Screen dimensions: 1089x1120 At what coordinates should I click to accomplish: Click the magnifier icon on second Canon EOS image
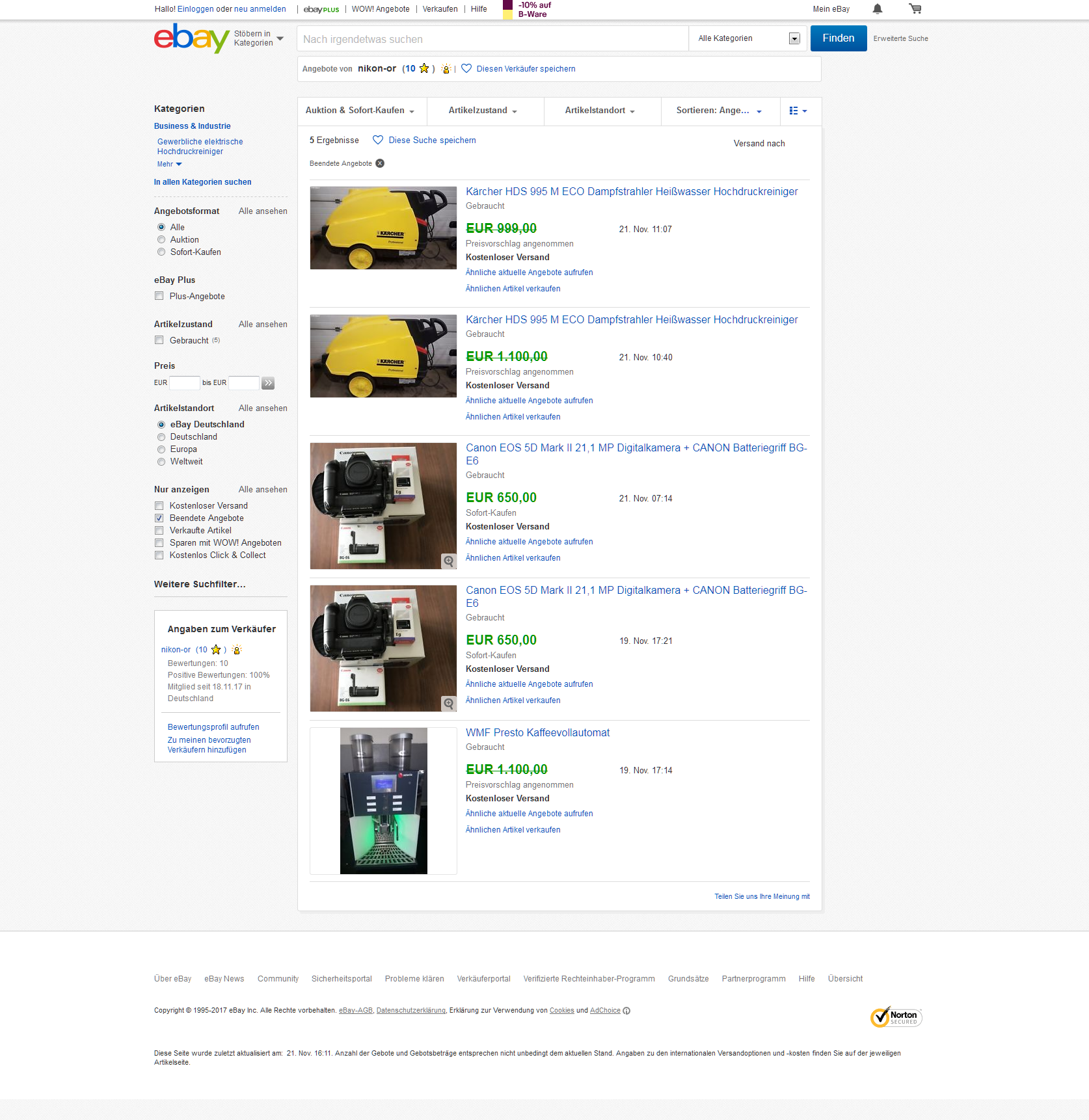coord(449,703)
